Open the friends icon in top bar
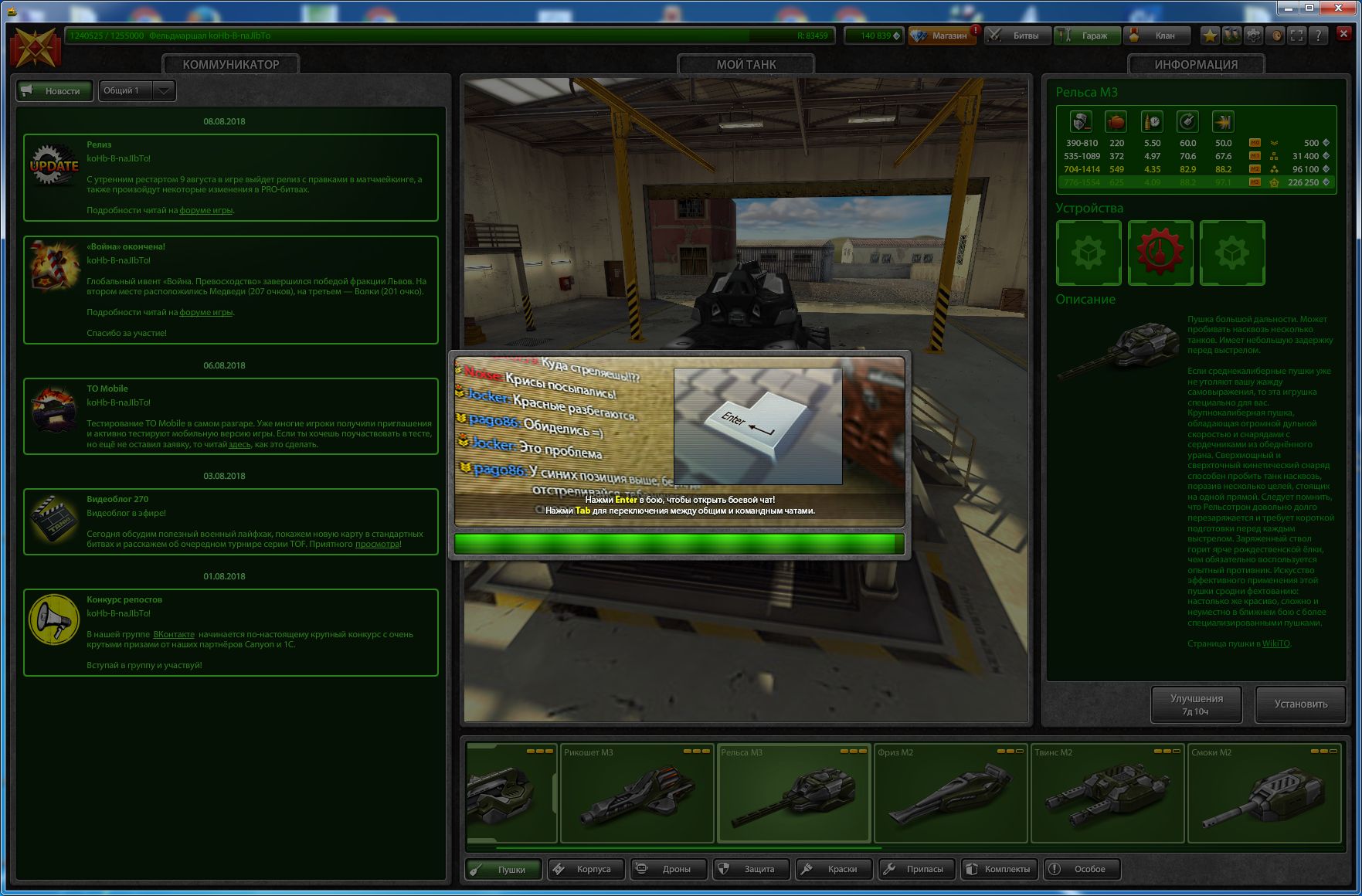The width and height of the screenshot is (1362, 896). click(x=1231, y=36)
